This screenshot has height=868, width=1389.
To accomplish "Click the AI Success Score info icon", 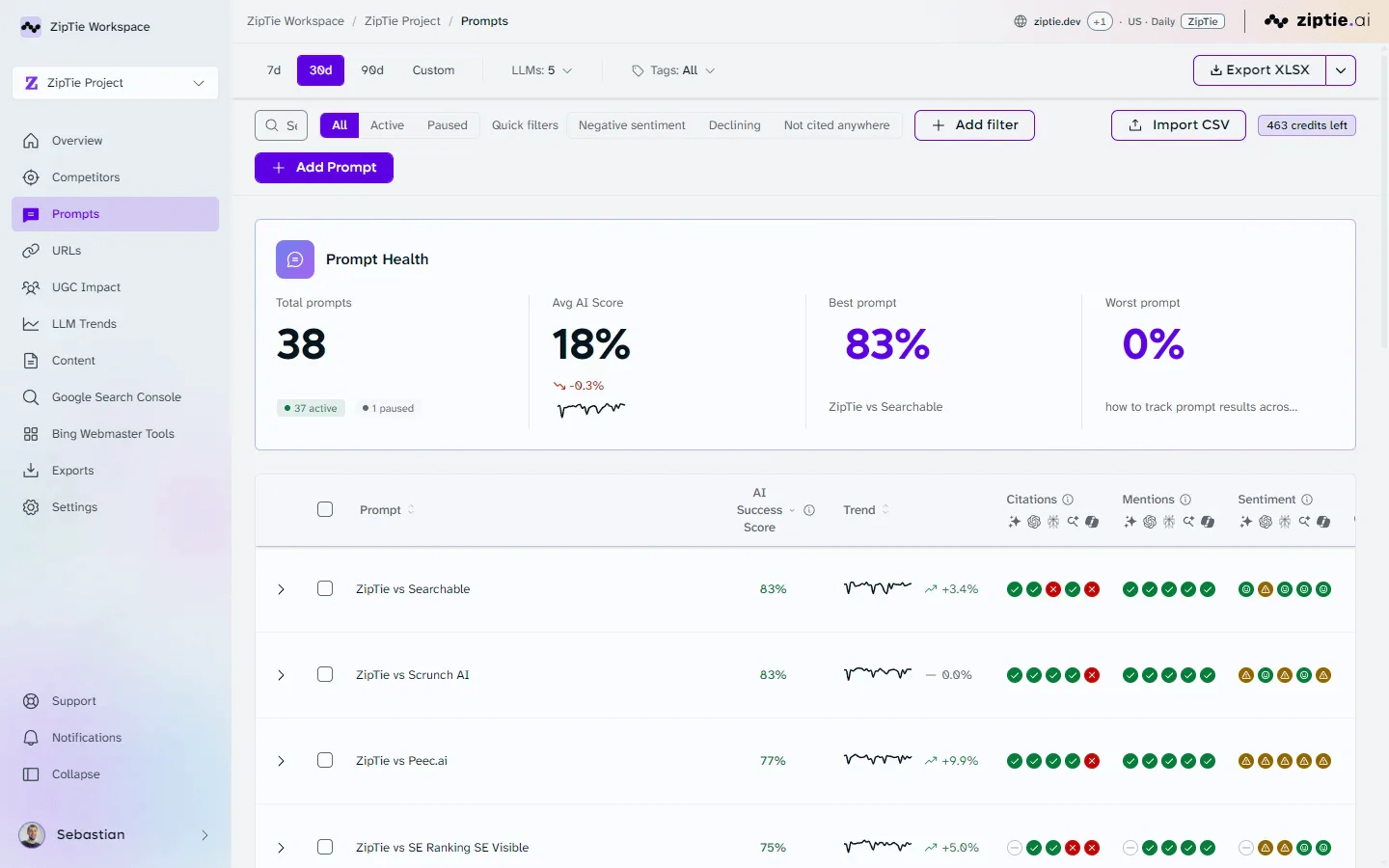I will click(x=809, y=510).
